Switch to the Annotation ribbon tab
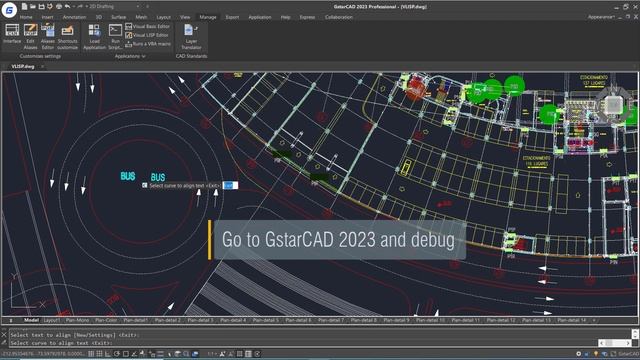Screen dimensions: 640x360 (x=74, y=17)
